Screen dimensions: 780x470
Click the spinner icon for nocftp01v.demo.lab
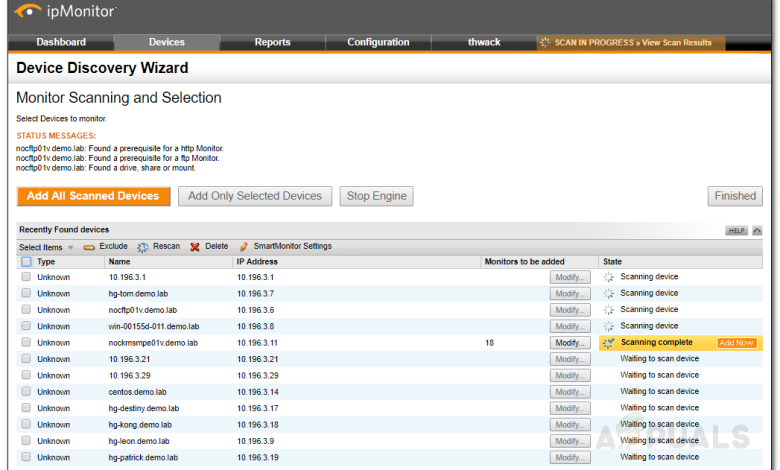(x=608, y=310)
